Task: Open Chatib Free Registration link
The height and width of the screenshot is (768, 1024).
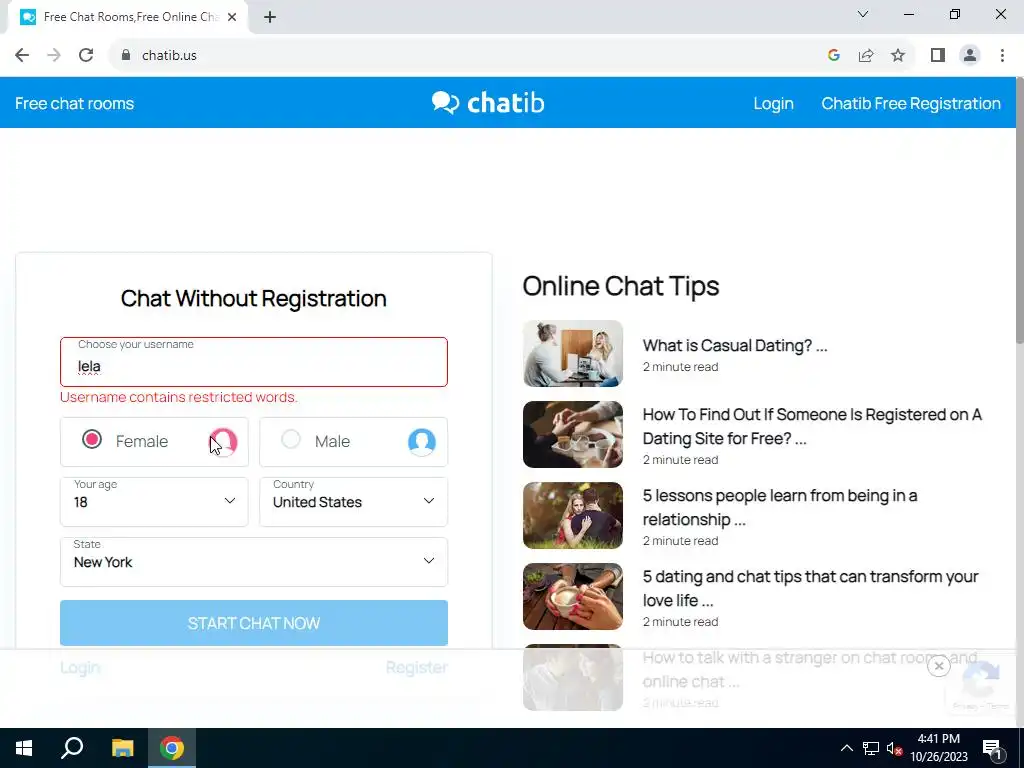Action: click(x=910, y=103)
